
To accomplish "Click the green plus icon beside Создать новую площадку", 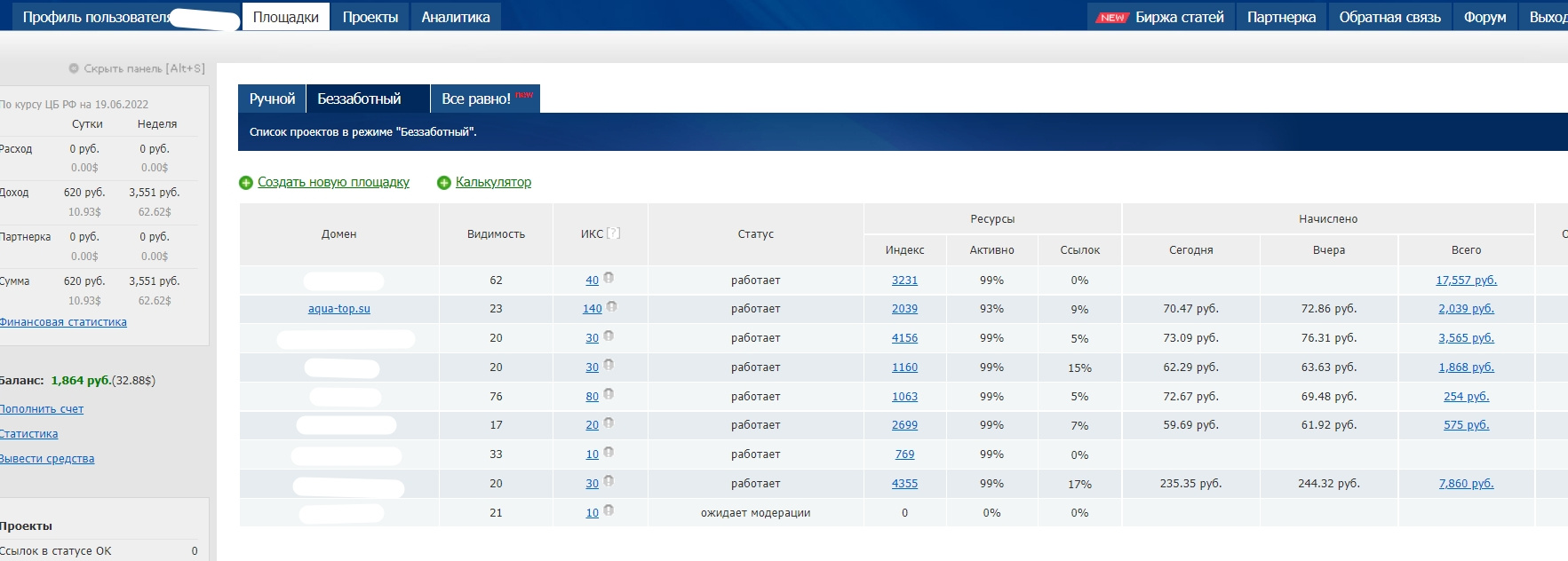I will tap(246, 183).
